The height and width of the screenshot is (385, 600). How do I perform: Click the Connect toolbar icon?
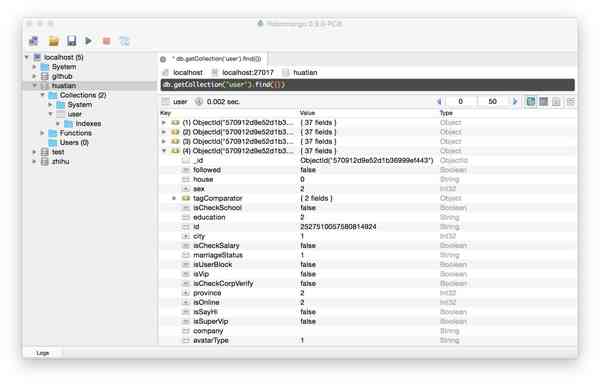coord(34,41)
